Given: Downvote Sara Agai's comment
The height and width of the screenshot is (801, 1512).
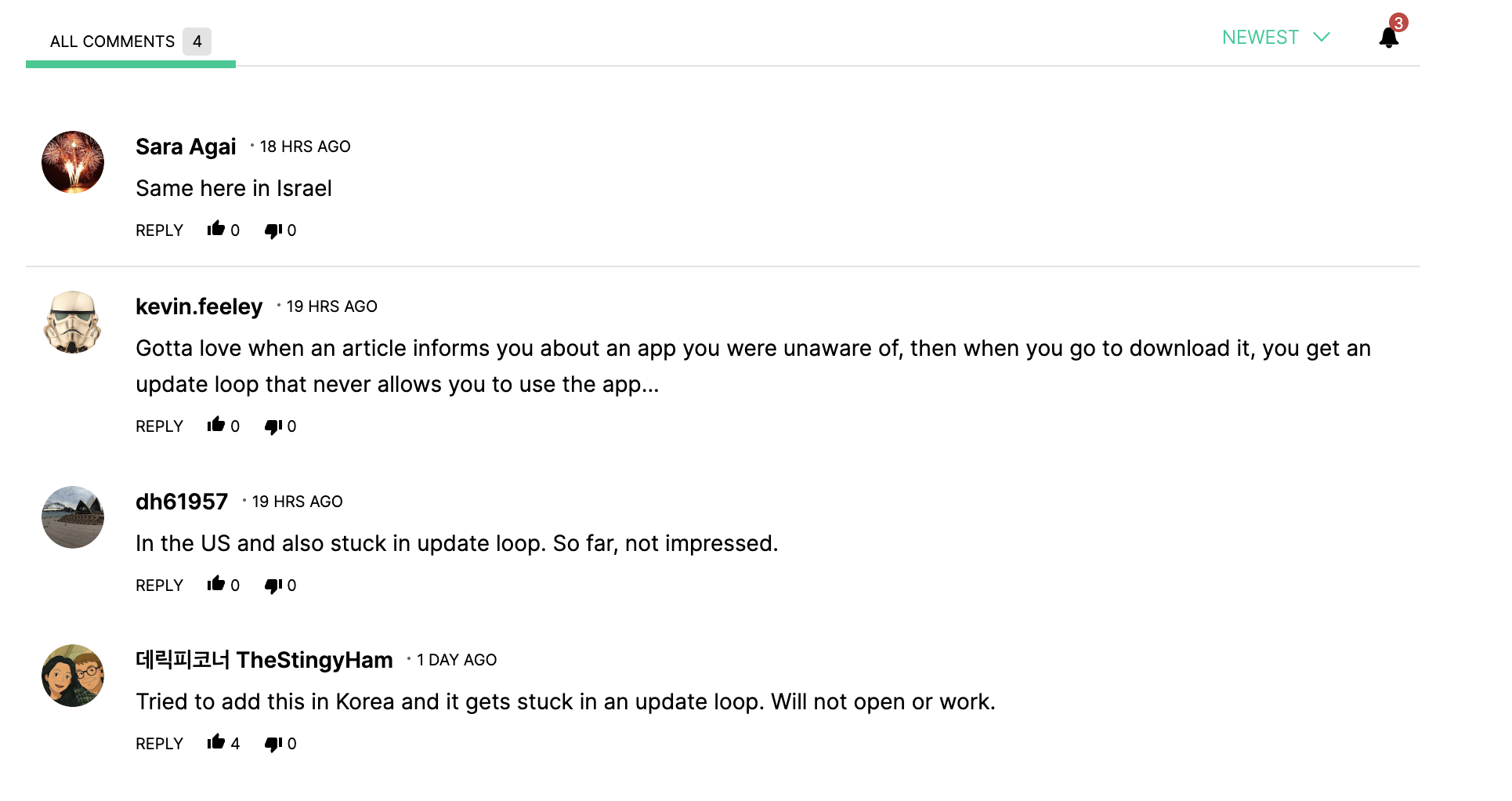Looking at the screenshot, I should 273,230.
